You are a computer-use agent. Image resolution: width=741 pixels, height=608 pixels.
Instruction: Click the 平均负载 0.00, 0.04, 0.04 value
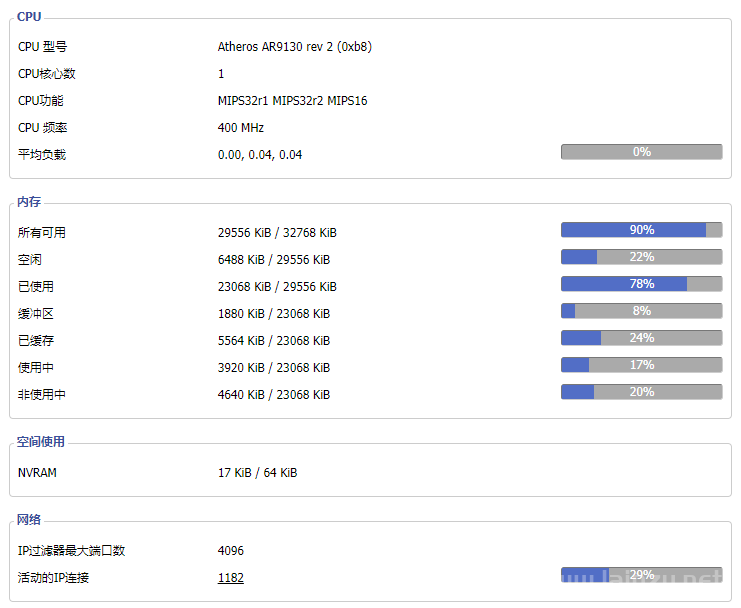click(259, 155)
